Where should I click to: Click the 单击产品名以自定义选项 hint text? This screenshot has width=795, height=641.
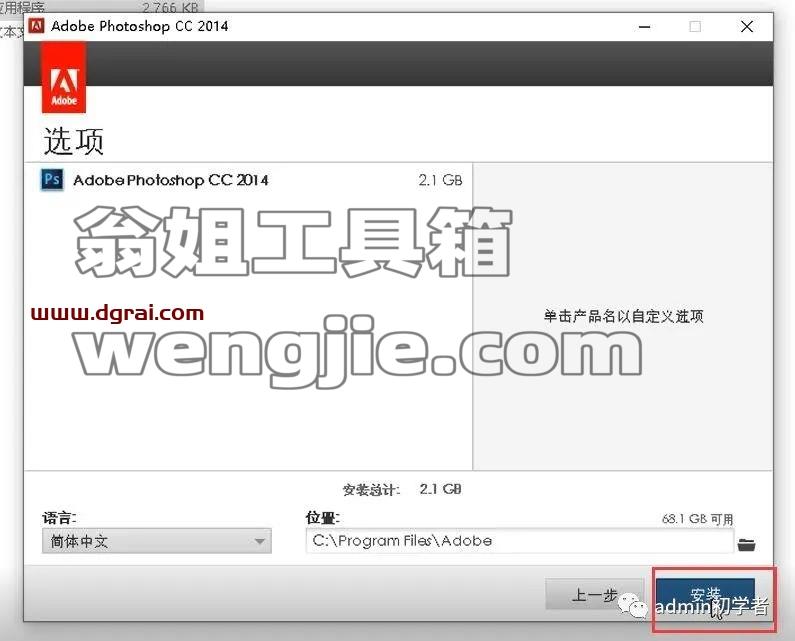coord(623,316)
